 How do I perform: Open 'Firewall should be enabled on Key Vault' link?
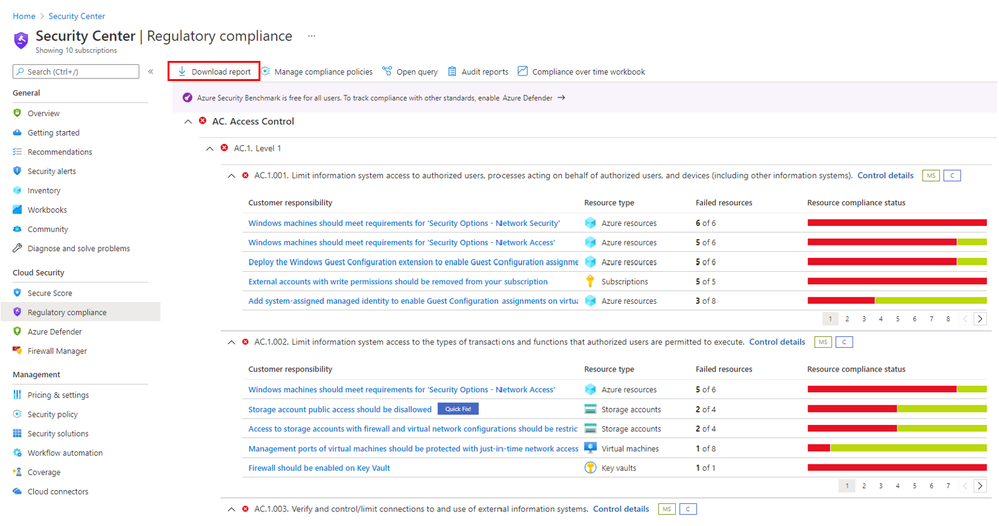click(x=319, y=468)
